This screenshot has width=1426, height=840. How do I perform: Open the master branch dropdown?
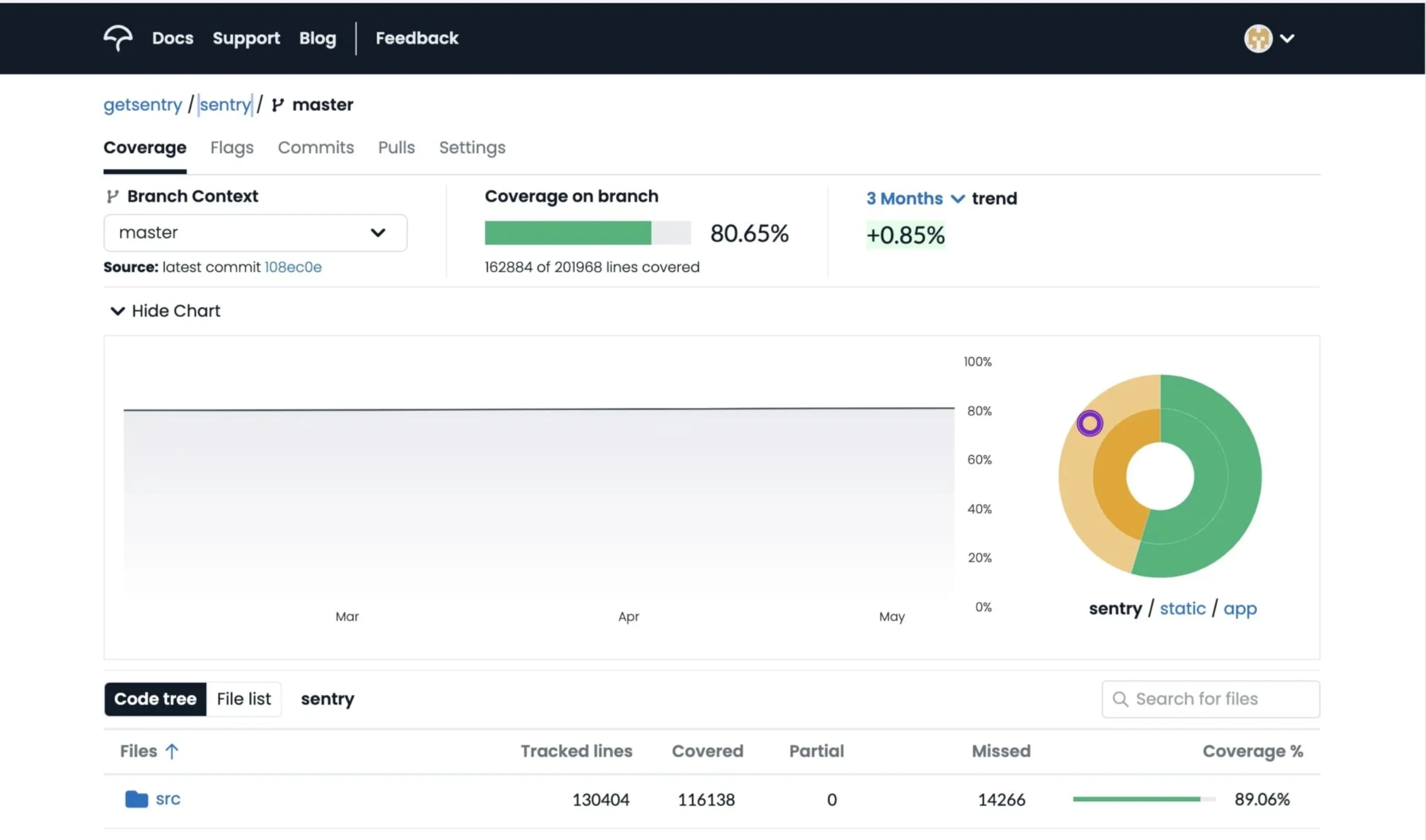tap(255, 233)
